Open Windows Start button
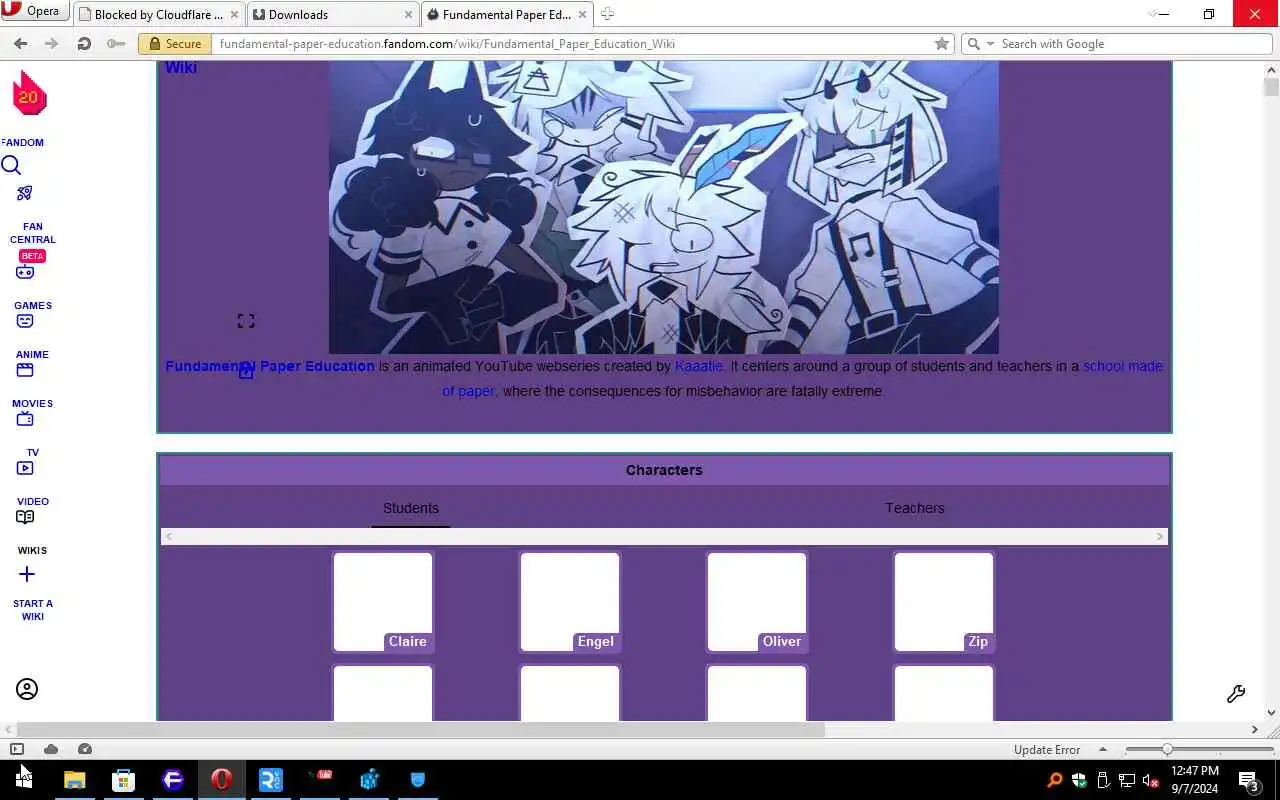The image size is (1280, 800). [x=24, y=779]
